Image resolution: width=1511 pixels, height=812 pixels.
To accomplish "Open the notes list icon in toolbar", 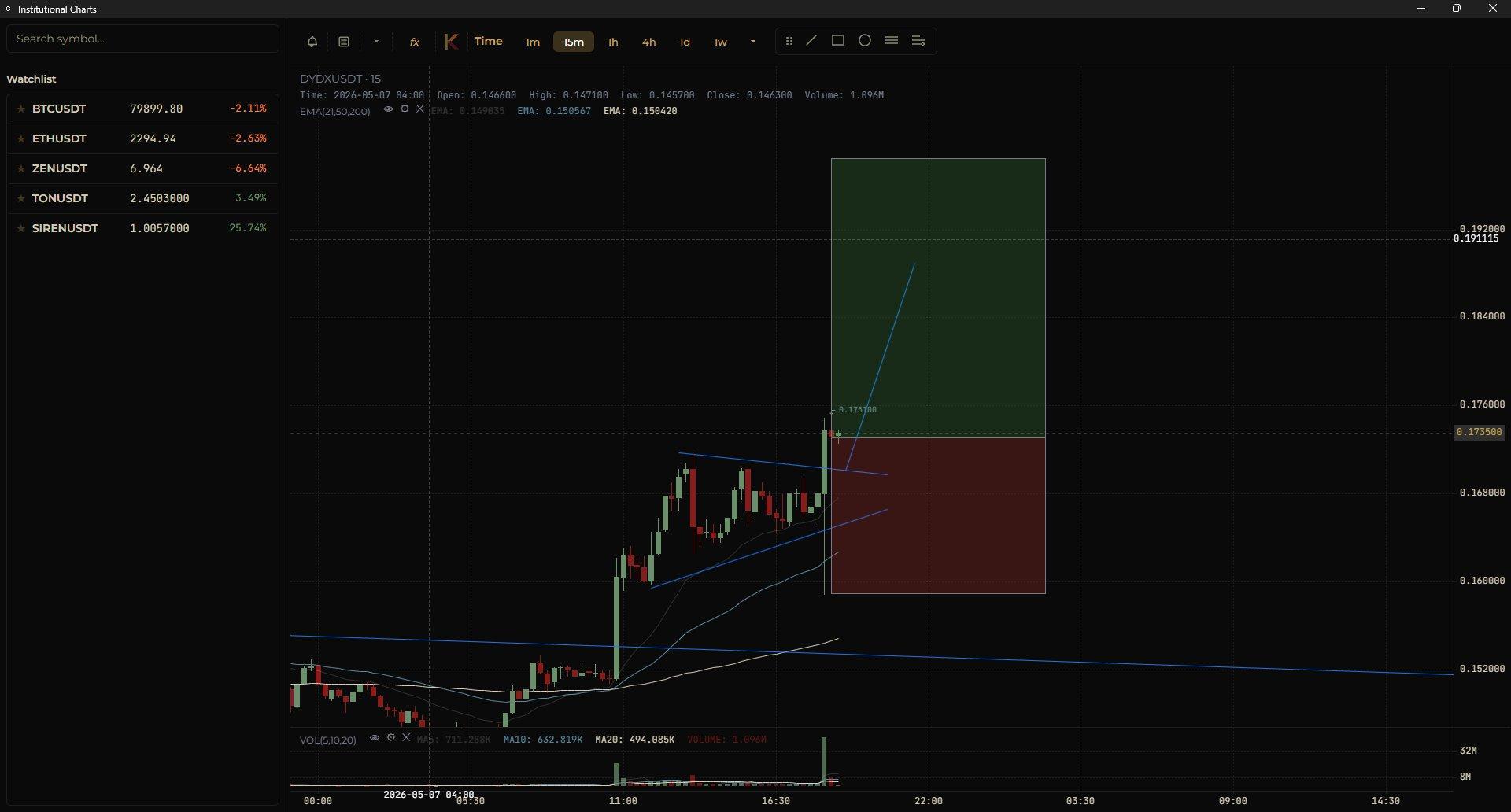I will (344, 42).
